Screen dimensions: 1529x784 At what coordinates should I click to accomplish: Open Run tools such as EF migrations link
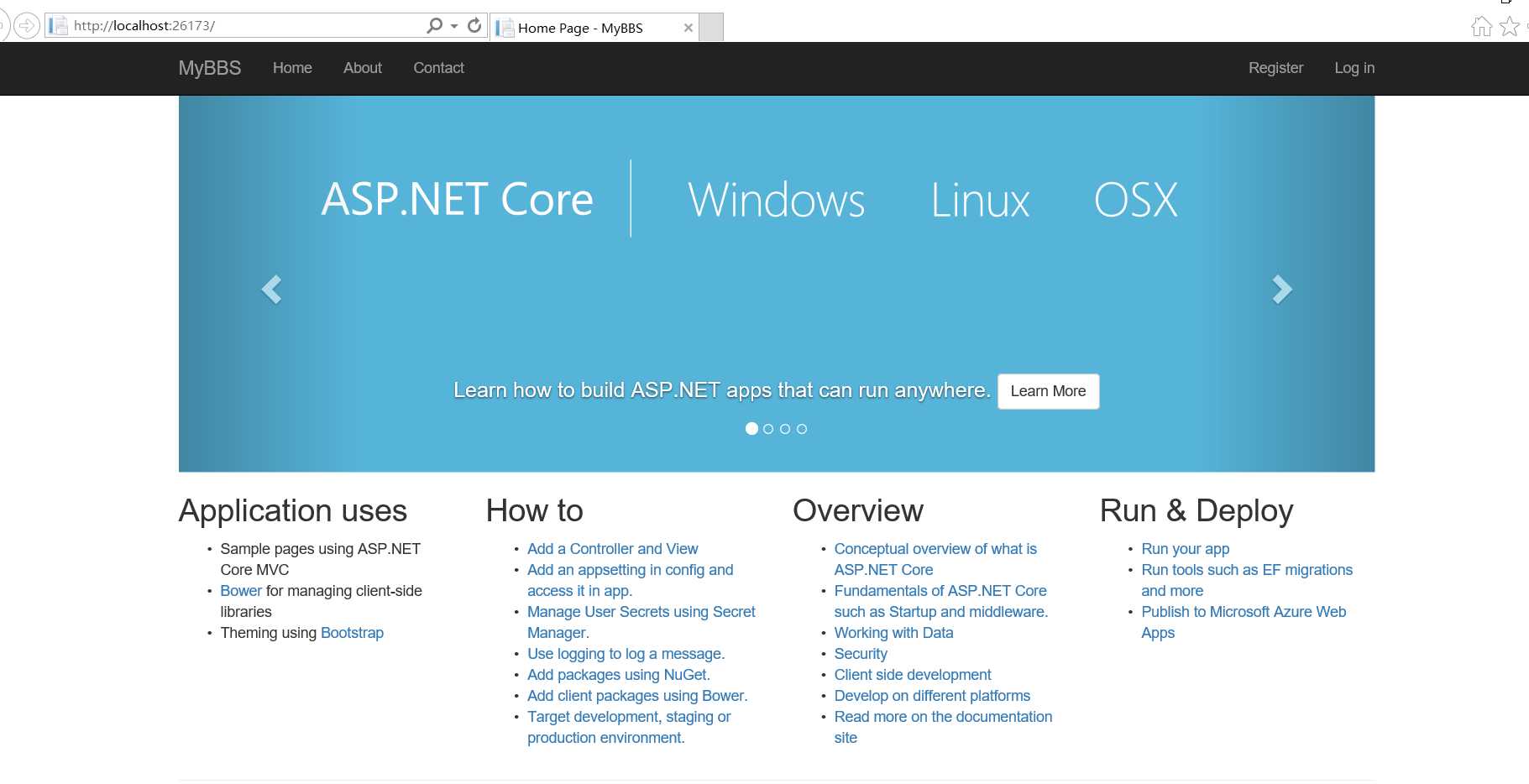[1247, 580]
